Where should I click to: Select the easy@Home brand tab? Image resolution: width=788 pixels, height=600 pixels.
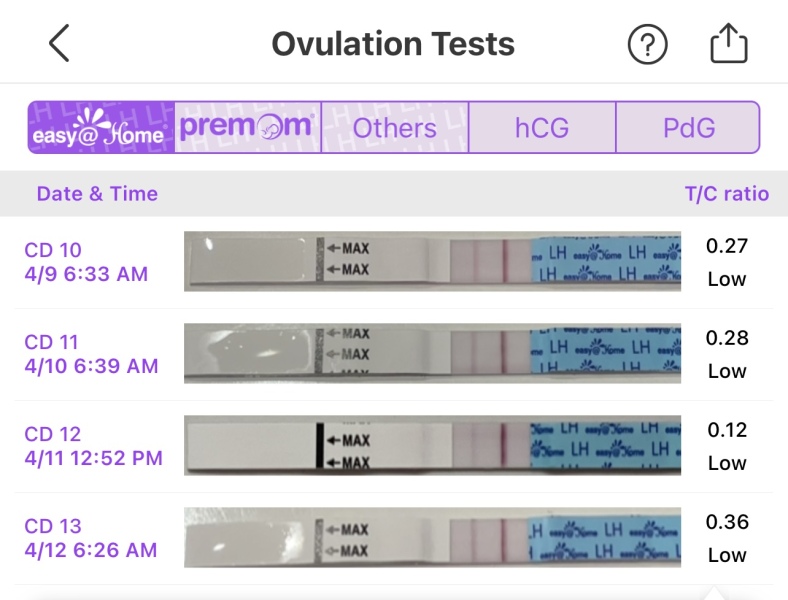pyautogui.click(x=101, y=127)
